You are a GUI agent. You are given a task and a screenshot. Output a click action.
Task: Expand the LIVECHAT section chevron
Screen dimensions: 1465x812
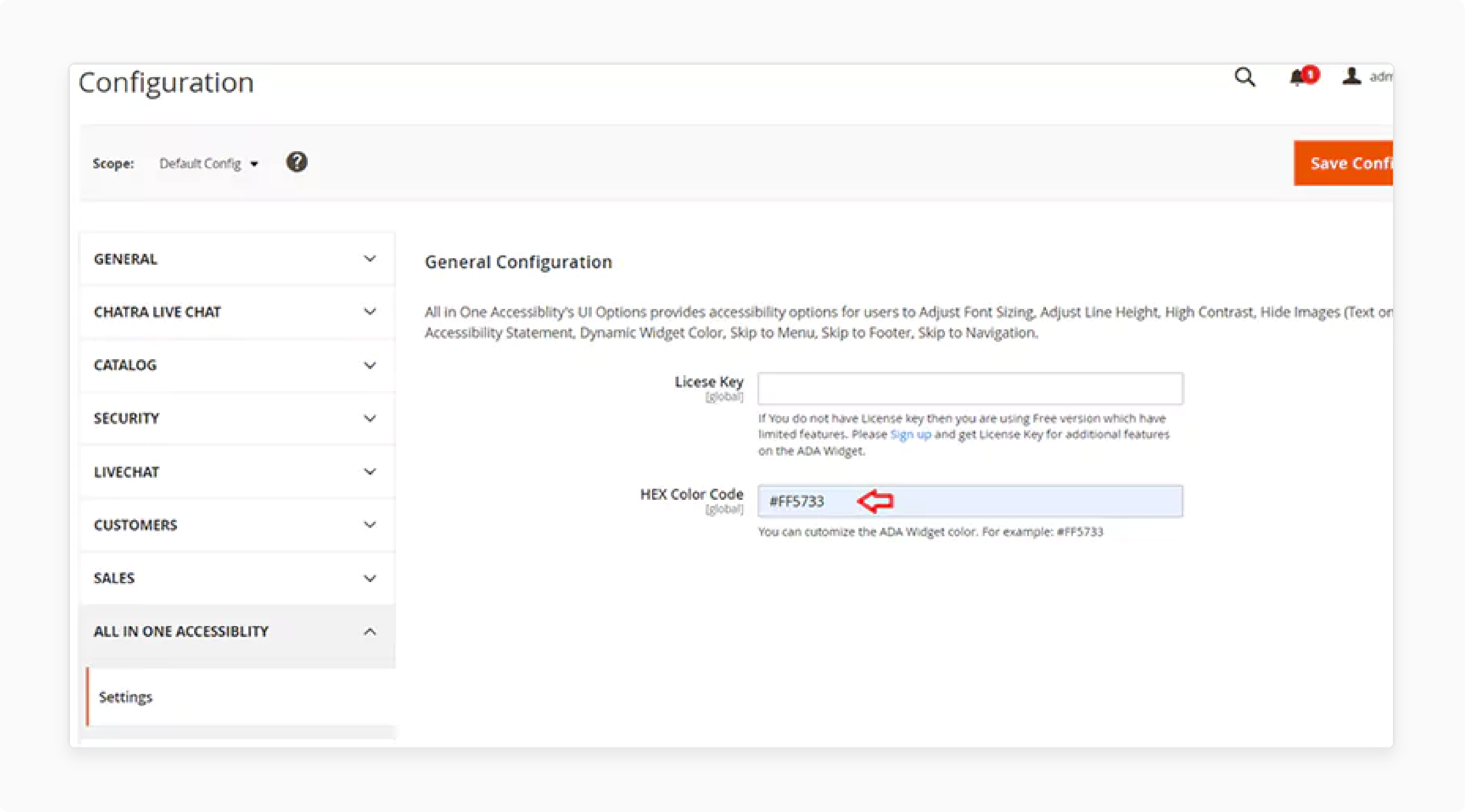pos(370,472)
